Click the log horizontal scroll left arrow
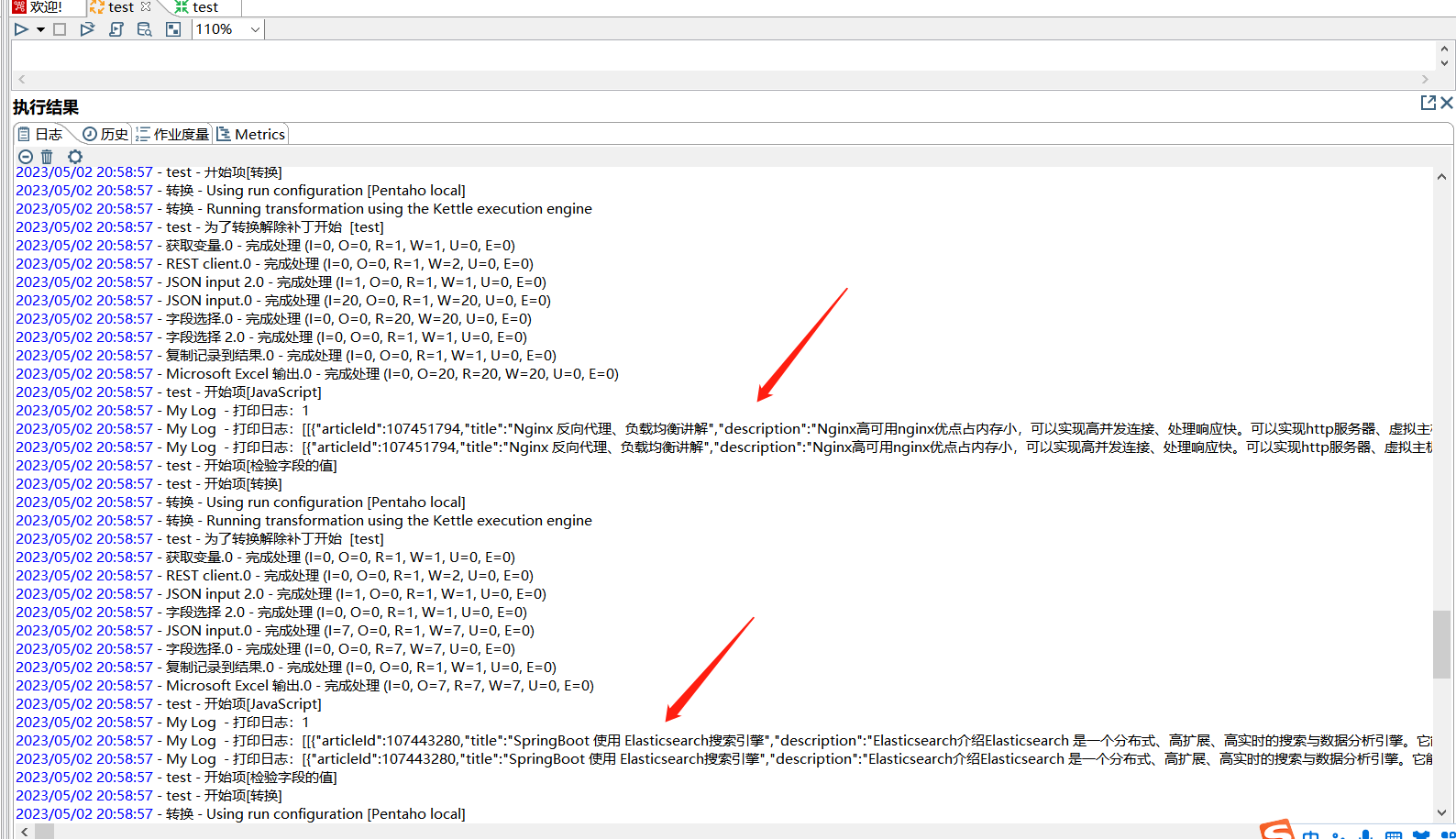The height and width of the screenshot is (839, 1456). [24, 832]
